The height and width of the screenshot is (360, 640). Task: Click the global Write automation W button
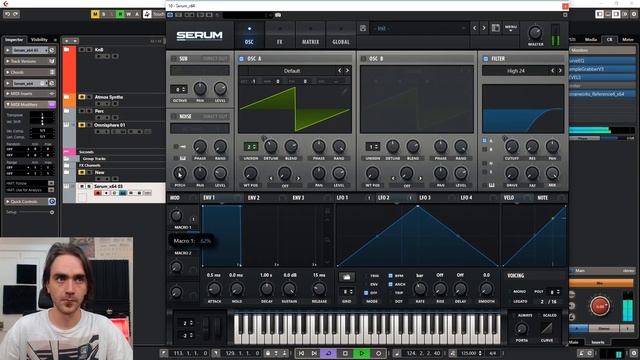128,14
